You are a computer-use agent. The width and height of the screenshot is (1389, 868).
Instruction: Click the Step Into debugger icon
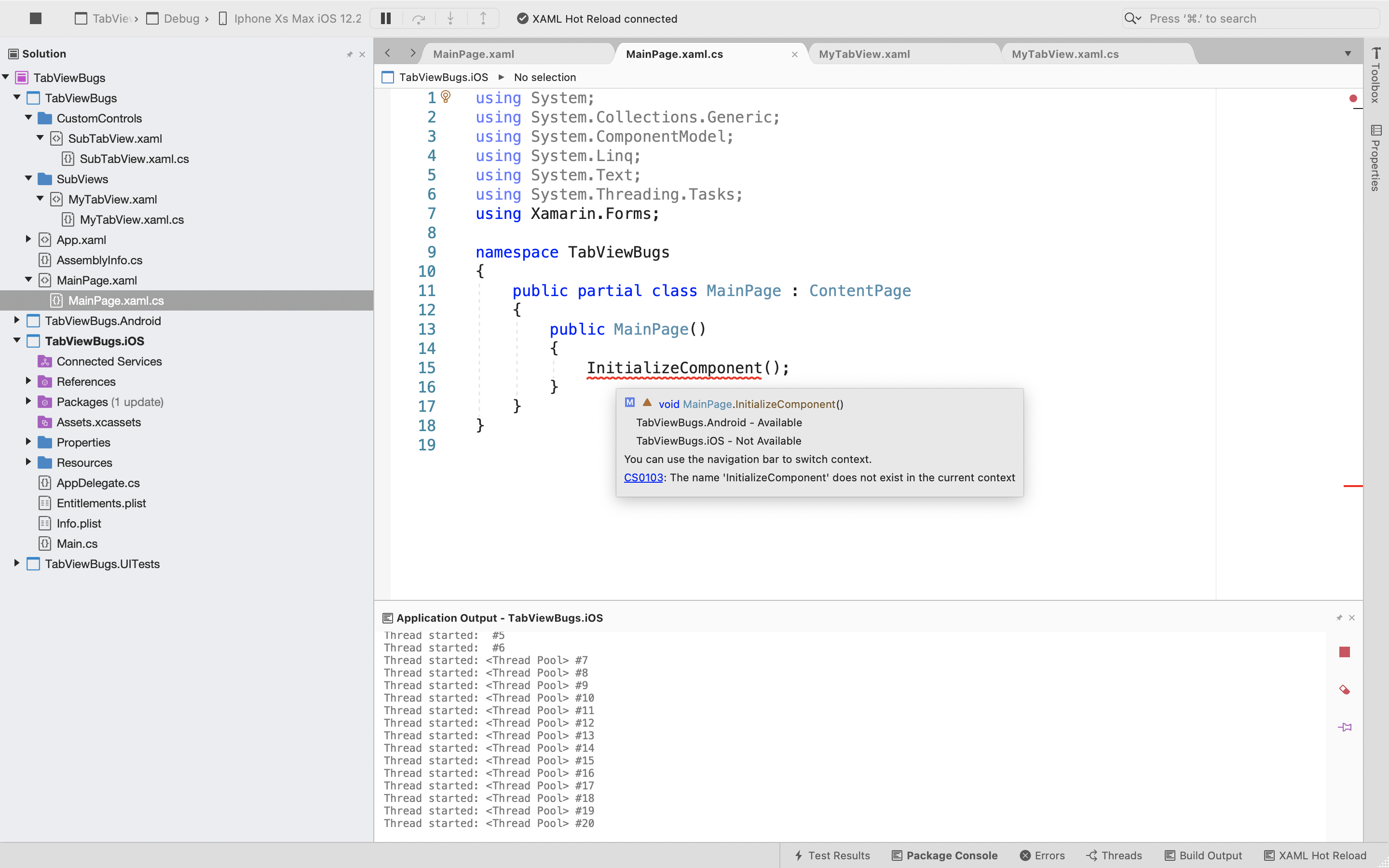[x=451, y=18]
